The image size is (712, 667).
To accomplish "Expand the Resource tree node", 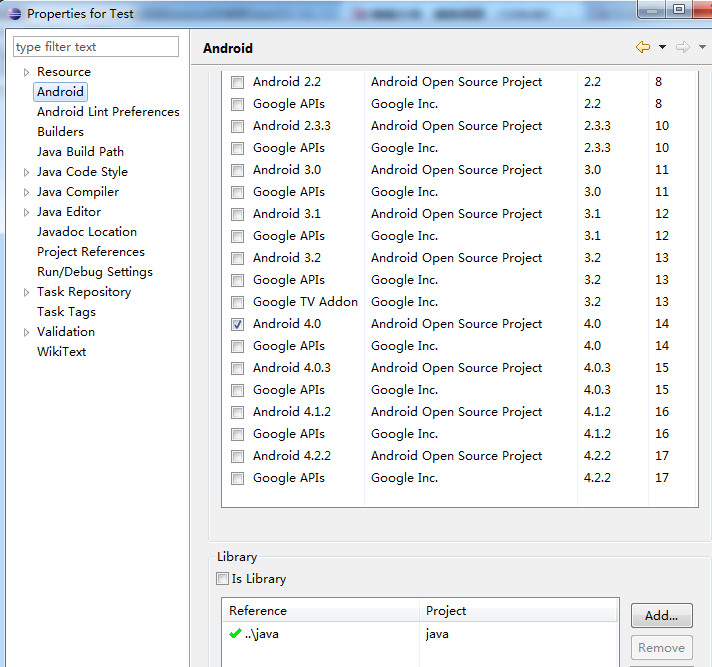I will point(26,72).
